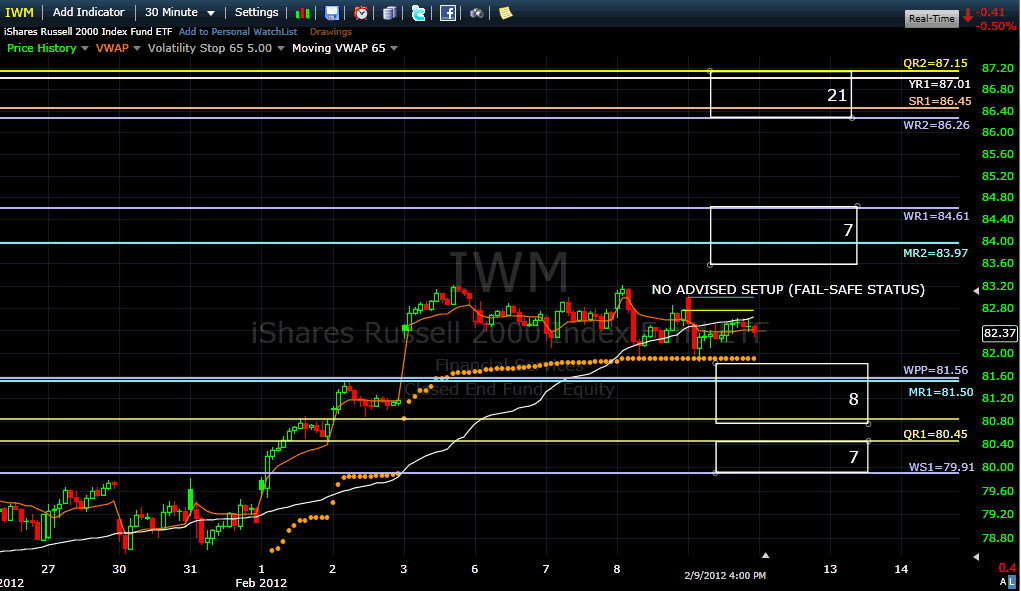Select the WR1=84.61 level label

pyautogui.click(x=936, y=216)
